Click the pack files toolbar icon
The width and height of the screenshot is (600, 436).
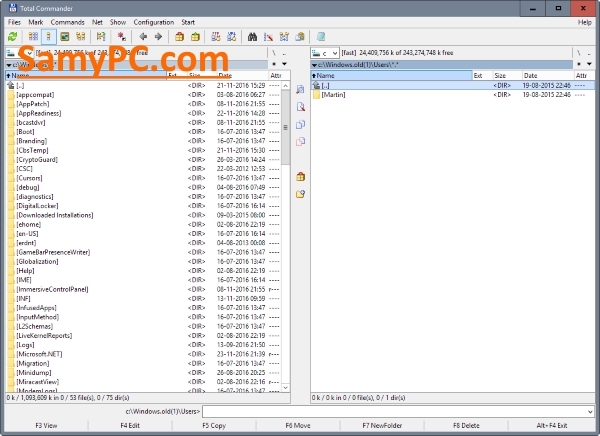179,37
